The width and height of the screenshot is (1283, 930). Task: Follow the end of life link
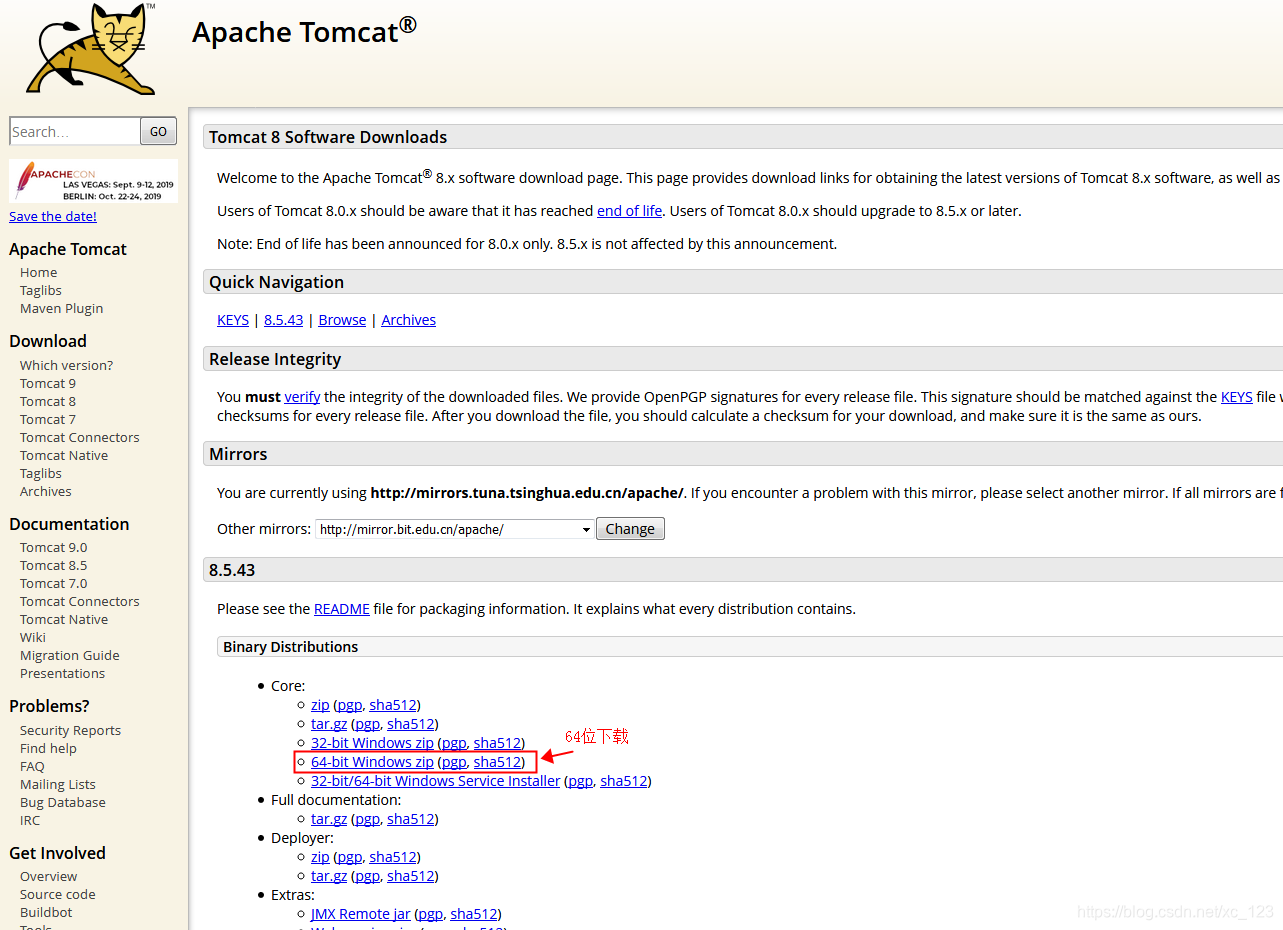point(629,211)
